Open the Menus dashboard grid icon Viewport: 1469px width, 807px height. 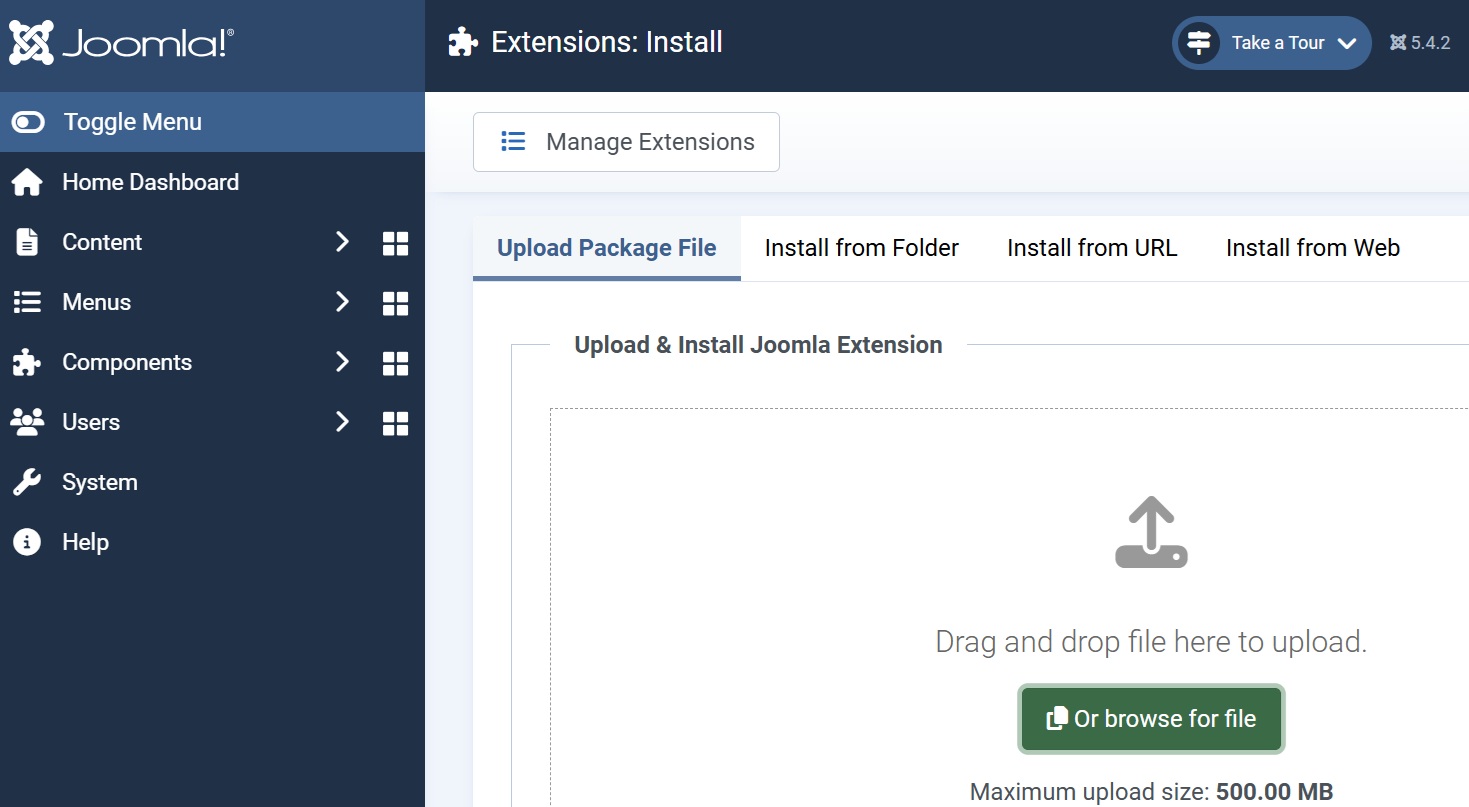coord(396,303)
